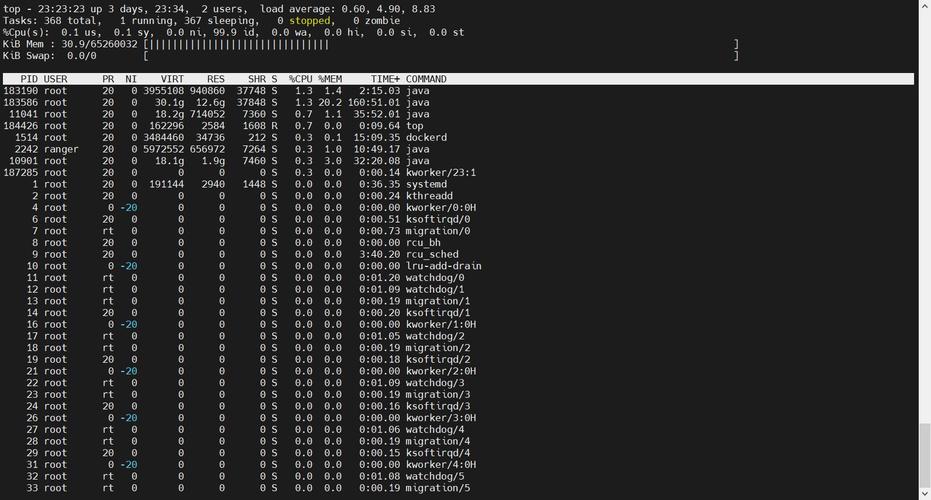Screen dimensions: 931x500
Task: Click the watchdog/3 command
Action: click(x=435, y=383)
